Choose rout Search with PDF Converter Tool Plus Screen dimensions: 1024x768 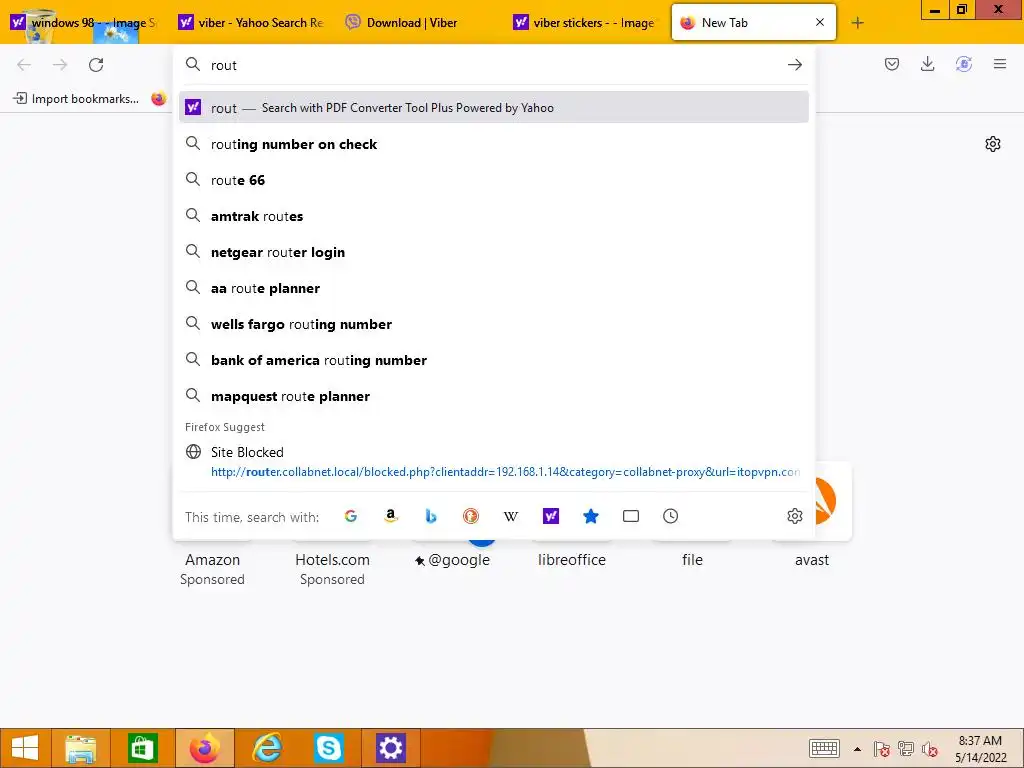[494, 108]
